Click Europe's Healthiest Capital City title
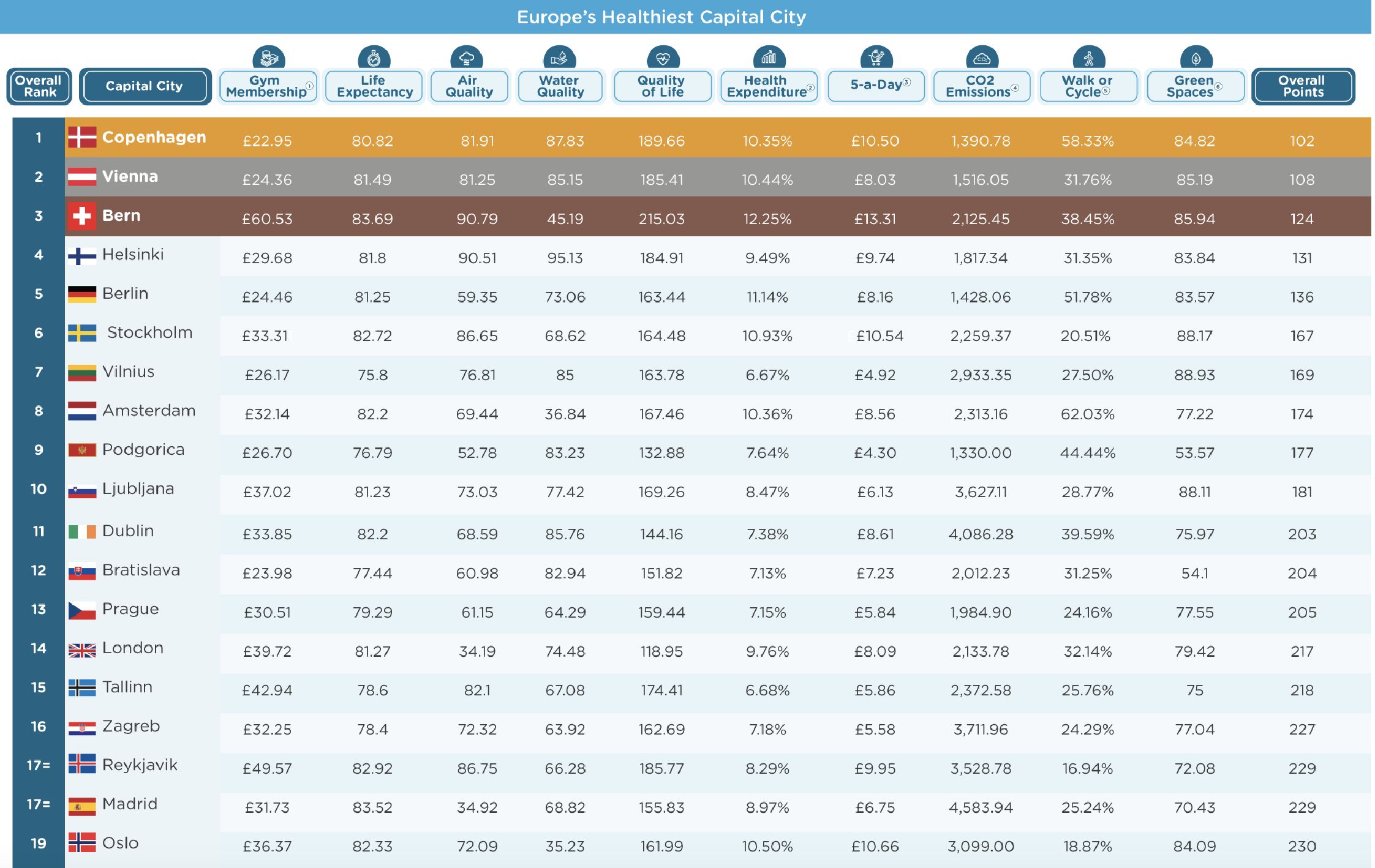The height and width of the screenshot is (868, 1375). [661, 17]
